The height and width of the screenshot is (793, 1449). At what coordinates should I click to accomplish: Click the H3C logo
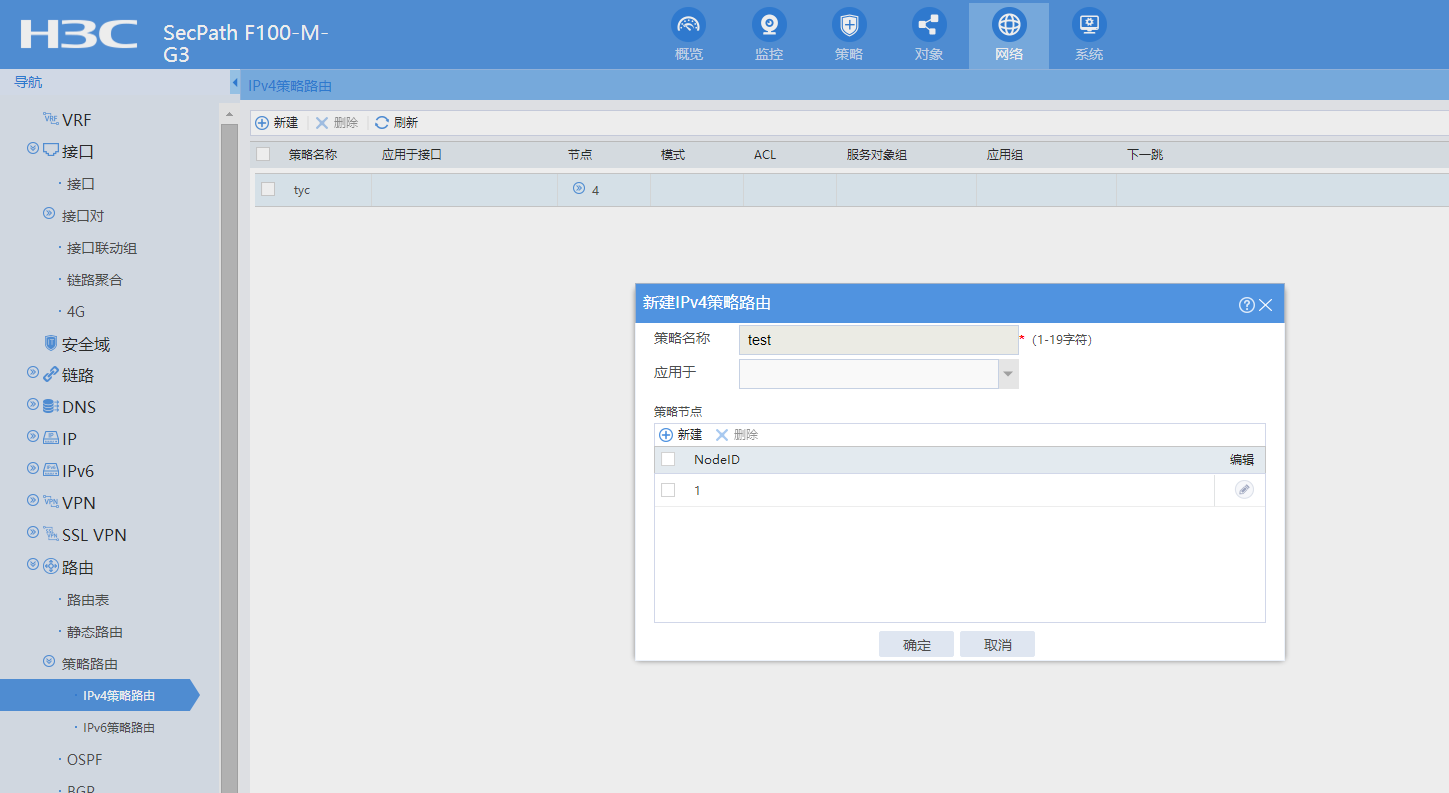pyautogui.click(x=79, y=34)
